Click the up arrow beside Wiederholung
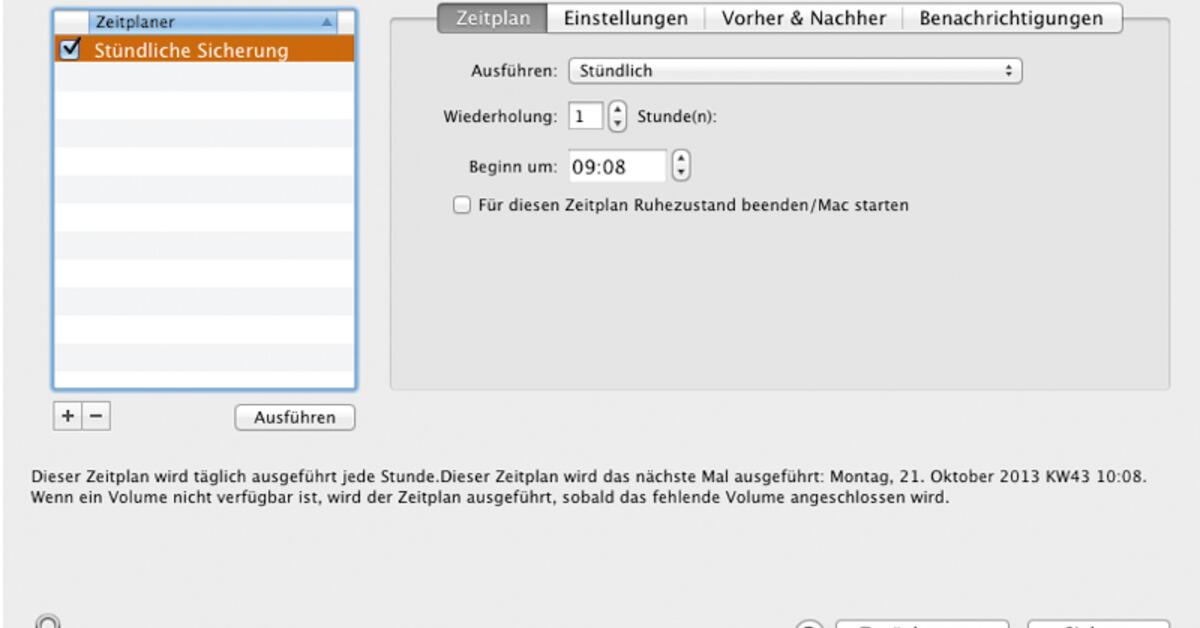 tap(618, 110)
